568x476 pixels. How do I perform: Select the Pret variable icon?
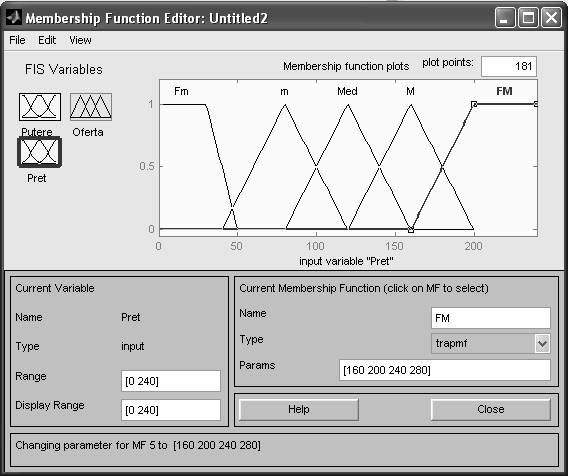coord(39,152)
